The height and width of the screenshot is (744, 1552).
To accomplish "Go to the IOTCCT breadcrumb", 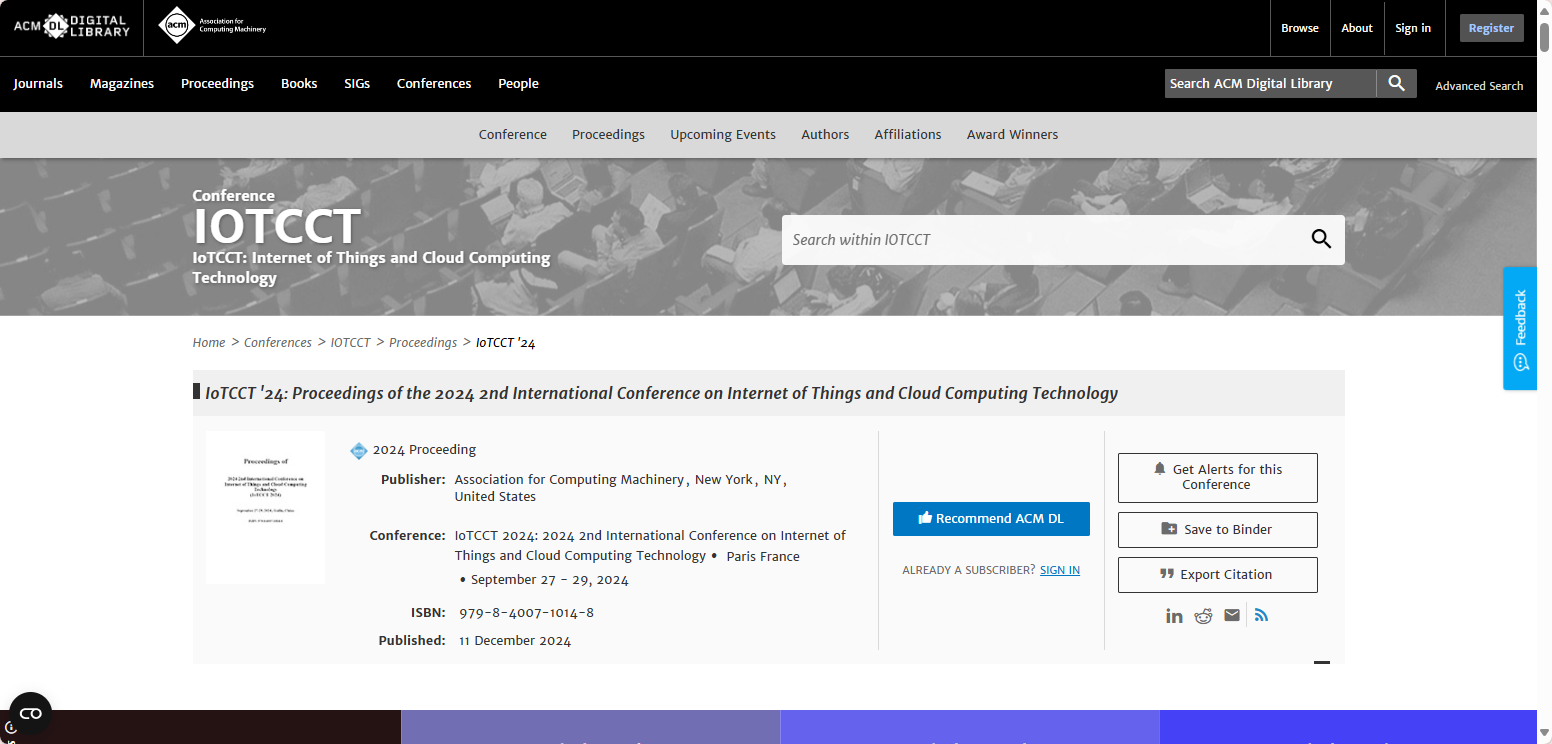I will [x=351, y=343].
